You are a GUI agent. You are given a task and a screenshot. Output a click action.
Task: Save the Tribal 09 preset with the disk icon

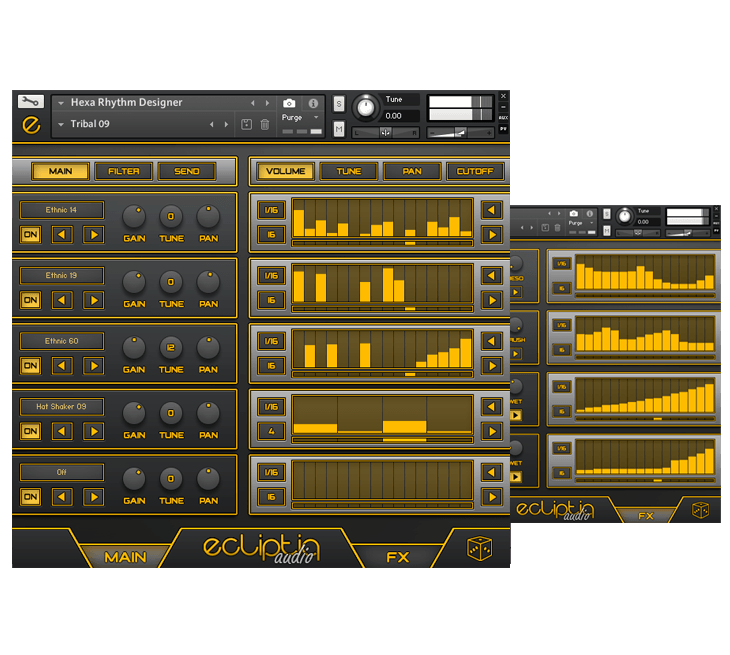click(247, 124)
